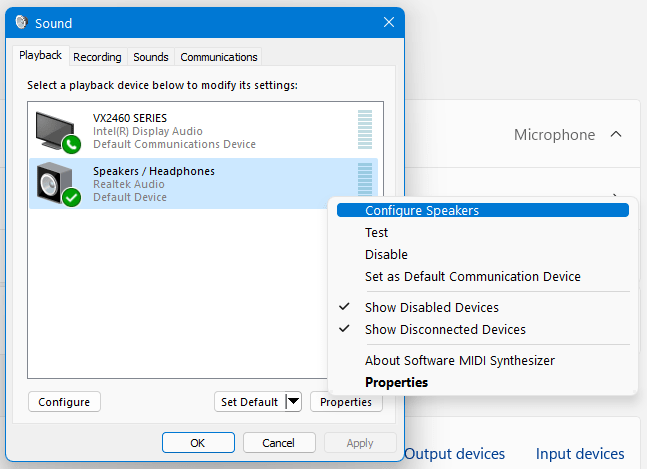Viewport: 647px width, 469px height.
Task: Open the Communications tab
Action: 219,57
